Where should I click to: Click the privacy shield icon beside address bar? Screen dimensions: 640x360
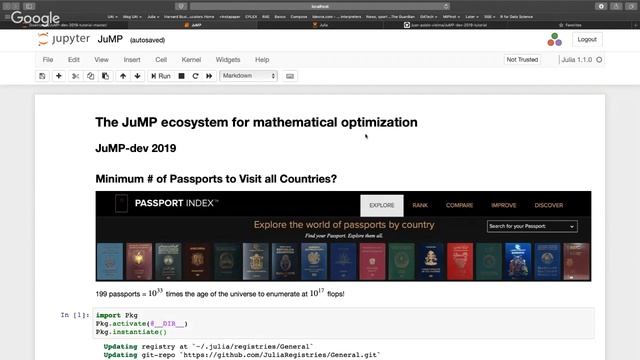click(x=181, y=6)
